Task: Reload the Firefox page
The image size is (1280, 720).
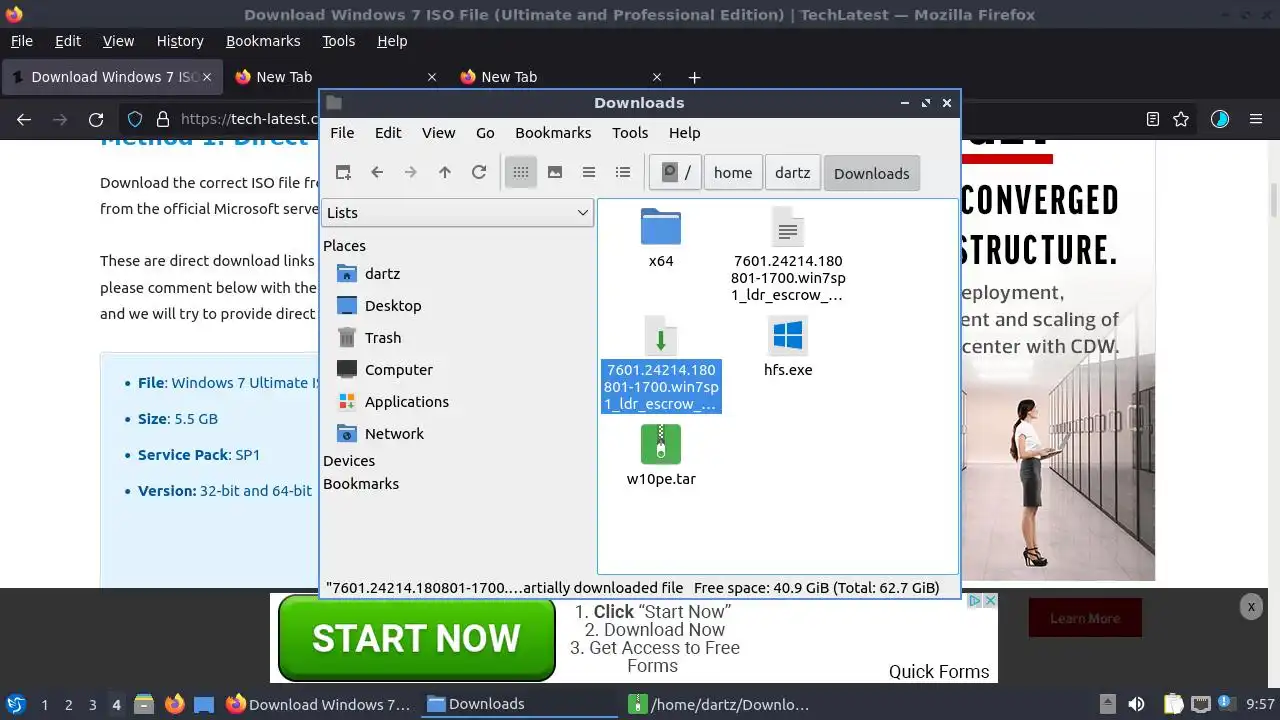Action: 96,119
